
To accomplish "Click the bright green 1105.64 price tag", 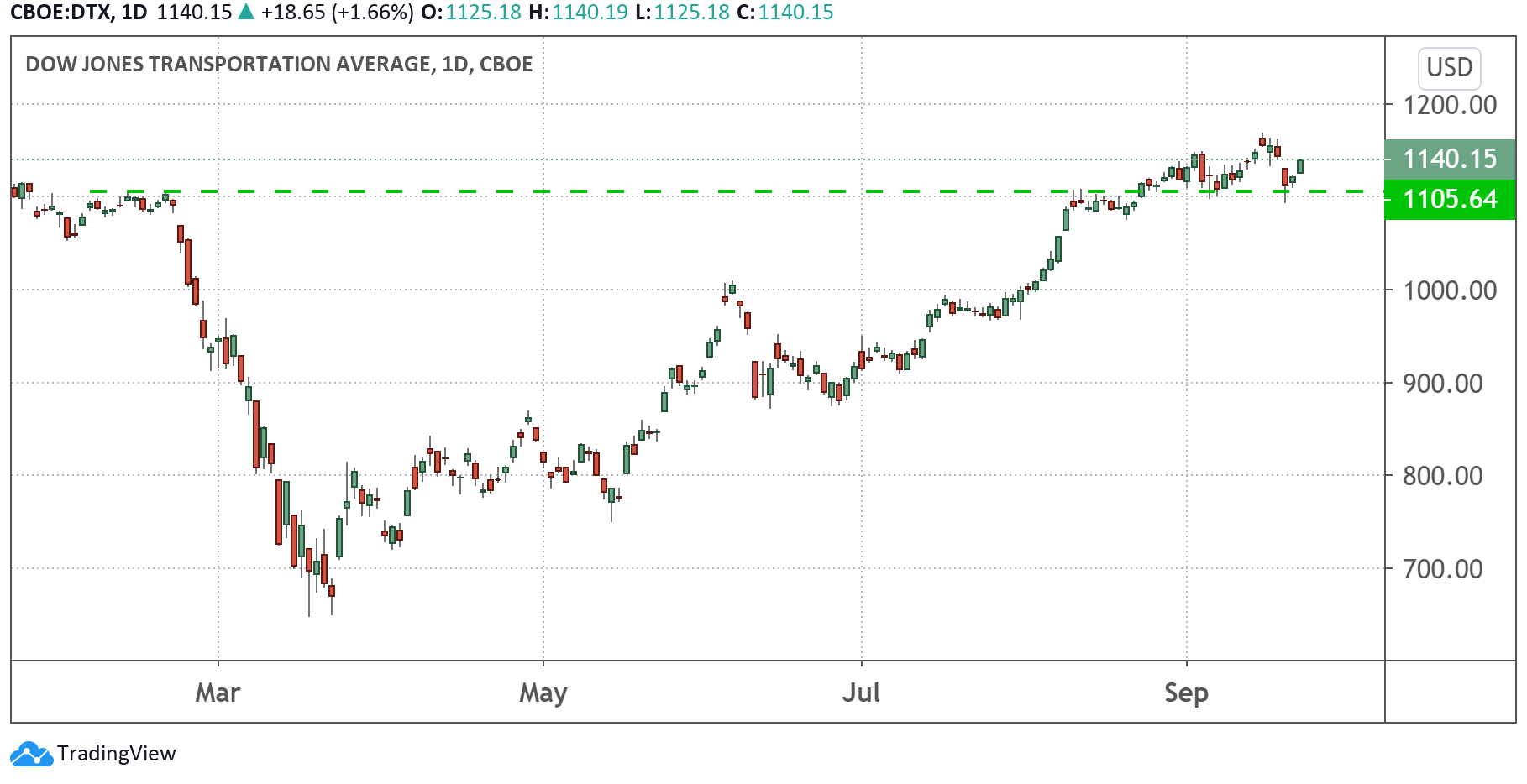I will click(1450, 199).
